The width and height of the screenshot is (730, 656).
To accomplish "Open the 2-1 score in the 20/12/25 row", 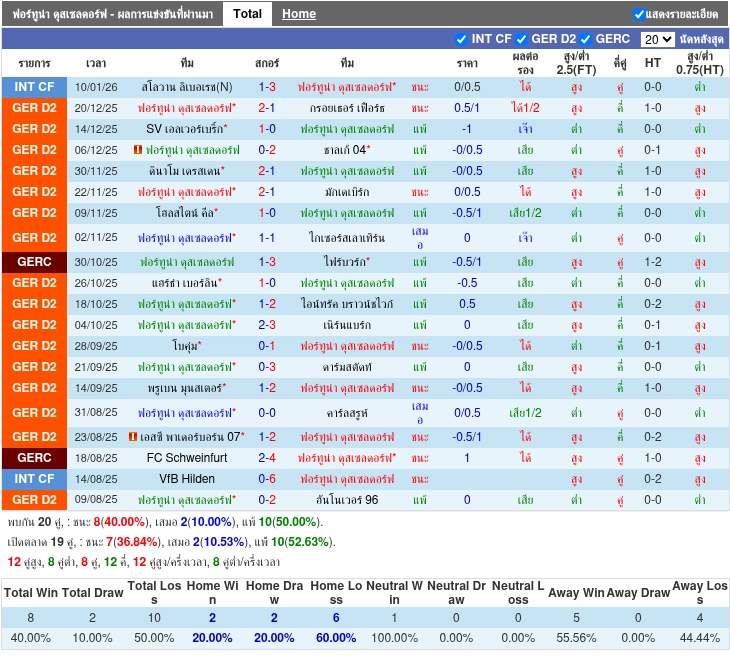I will (267, 108).
